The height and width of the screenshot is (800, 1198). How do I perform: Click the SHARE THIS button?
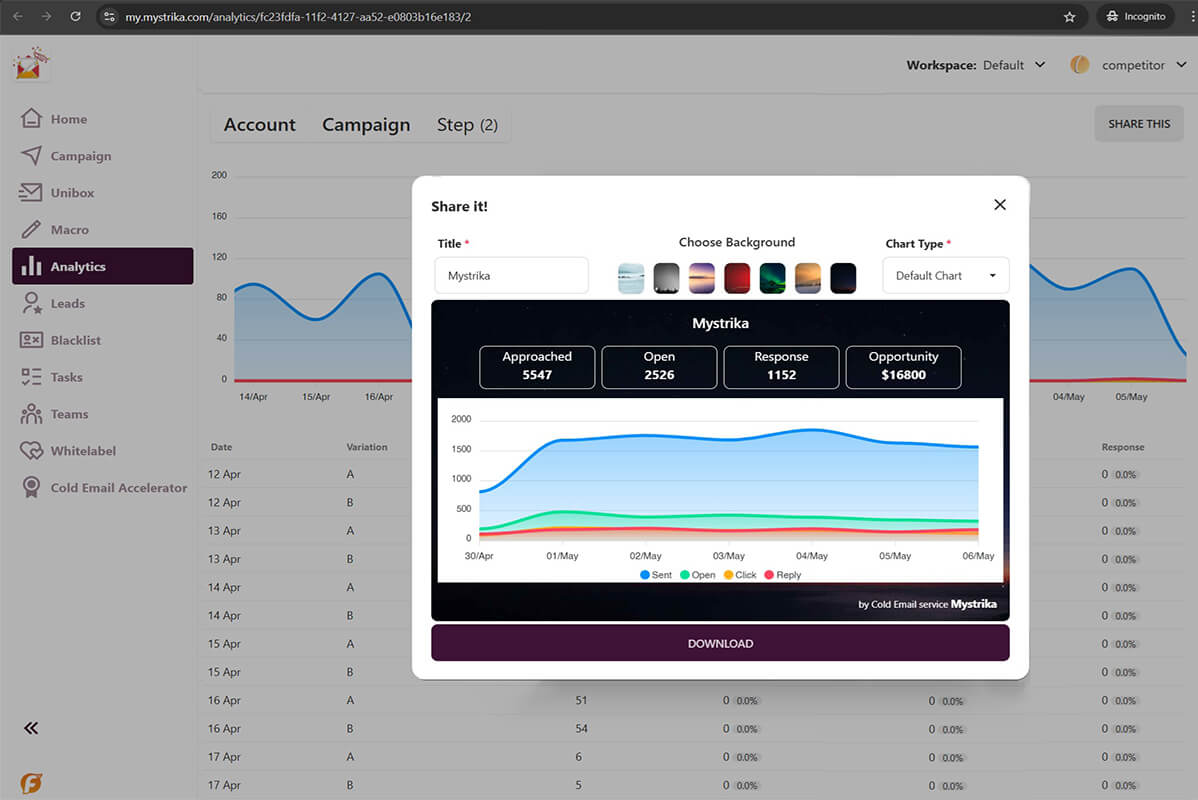1138,124
